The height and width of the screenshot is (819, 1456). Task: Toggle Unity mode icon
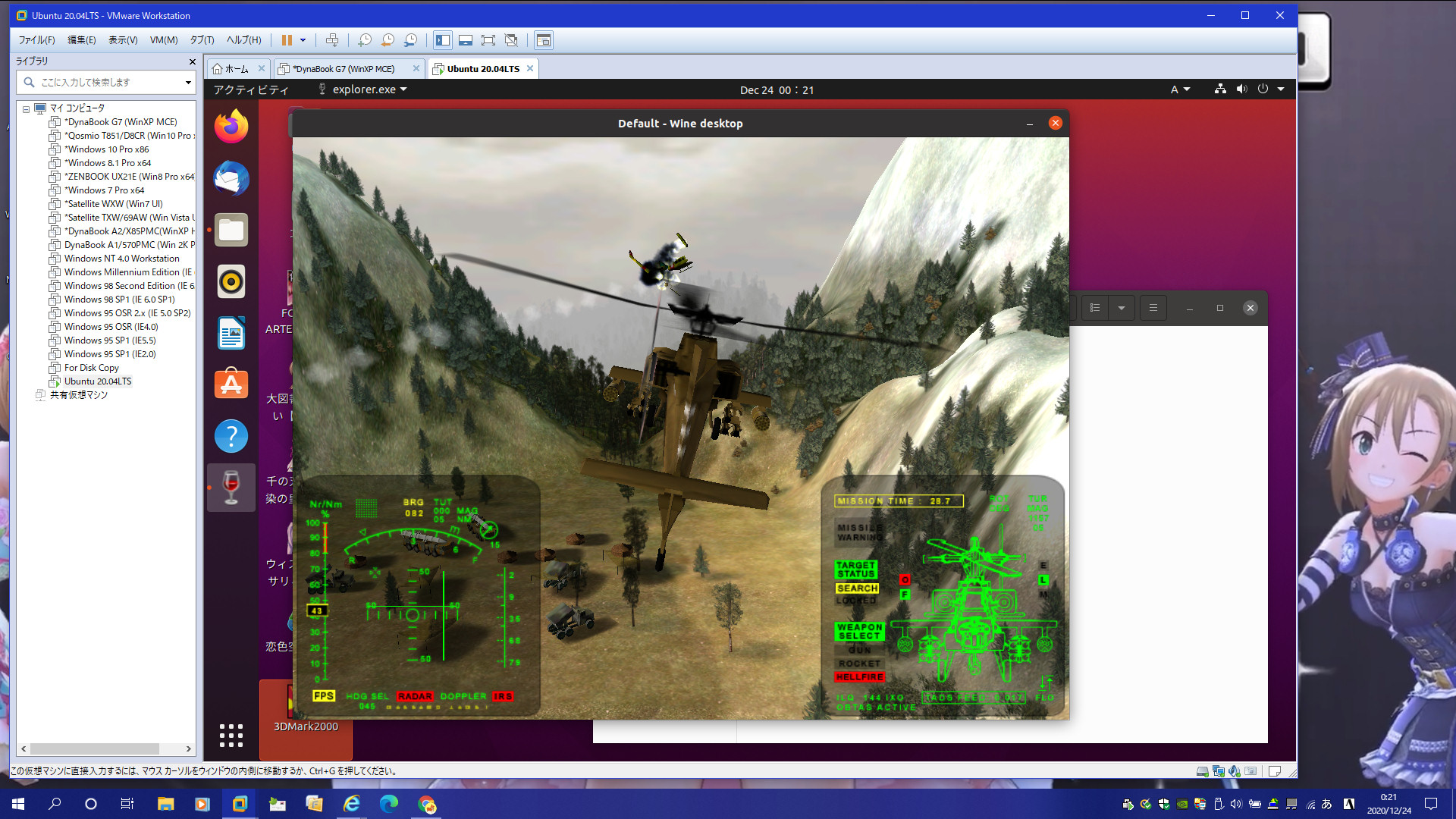pos(511,40)
